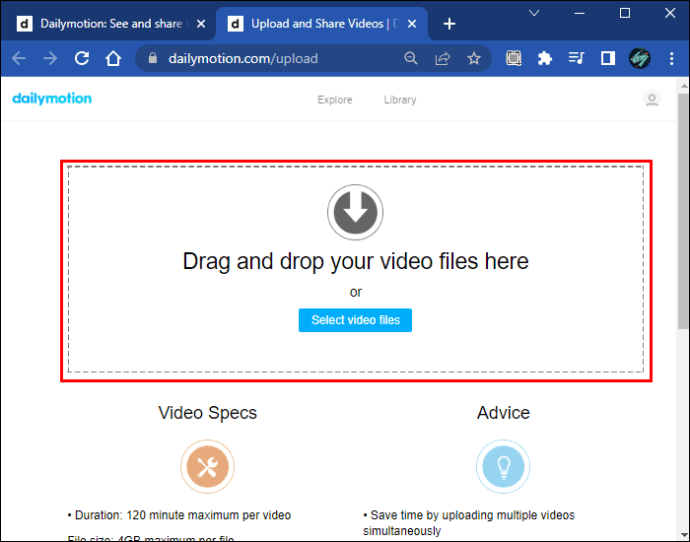The width and height of the screenshot is (690, 542).
Task: Open the Dailymotion user account icon
Action: pyautogui.click(x=652, y=99)
